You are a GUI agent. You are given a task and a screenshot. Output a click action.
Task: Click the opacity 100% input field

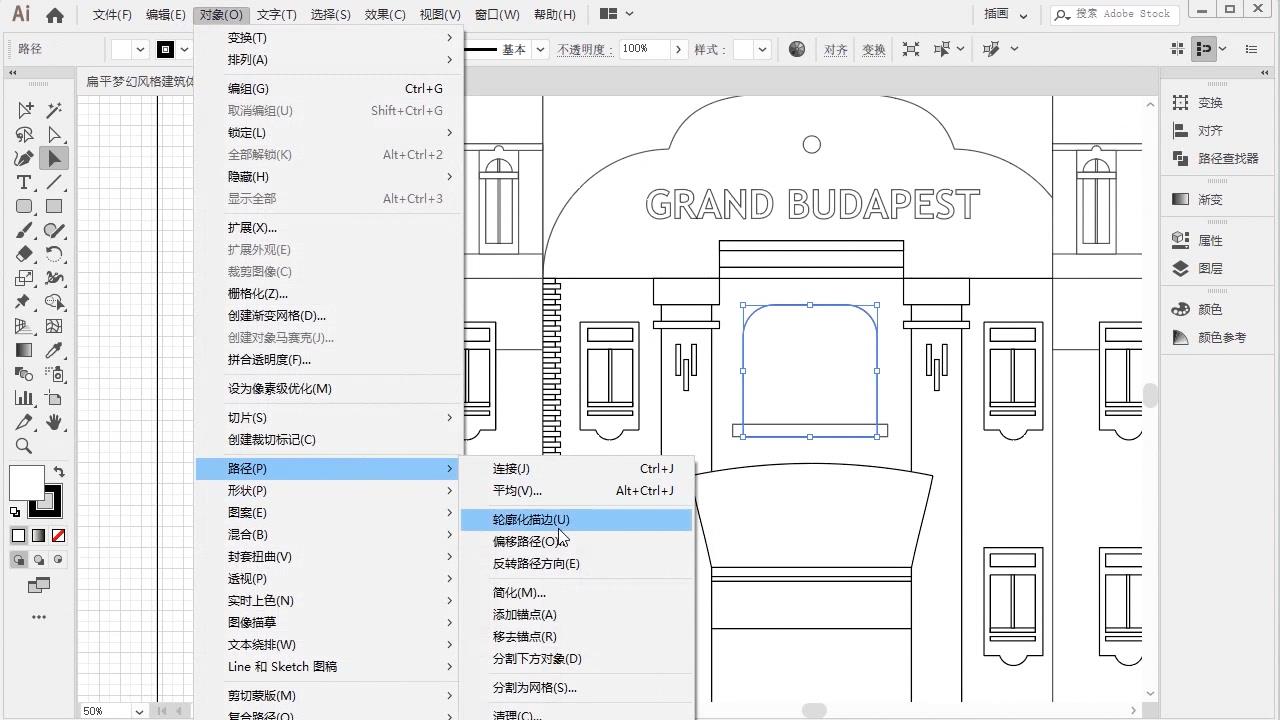644,49
